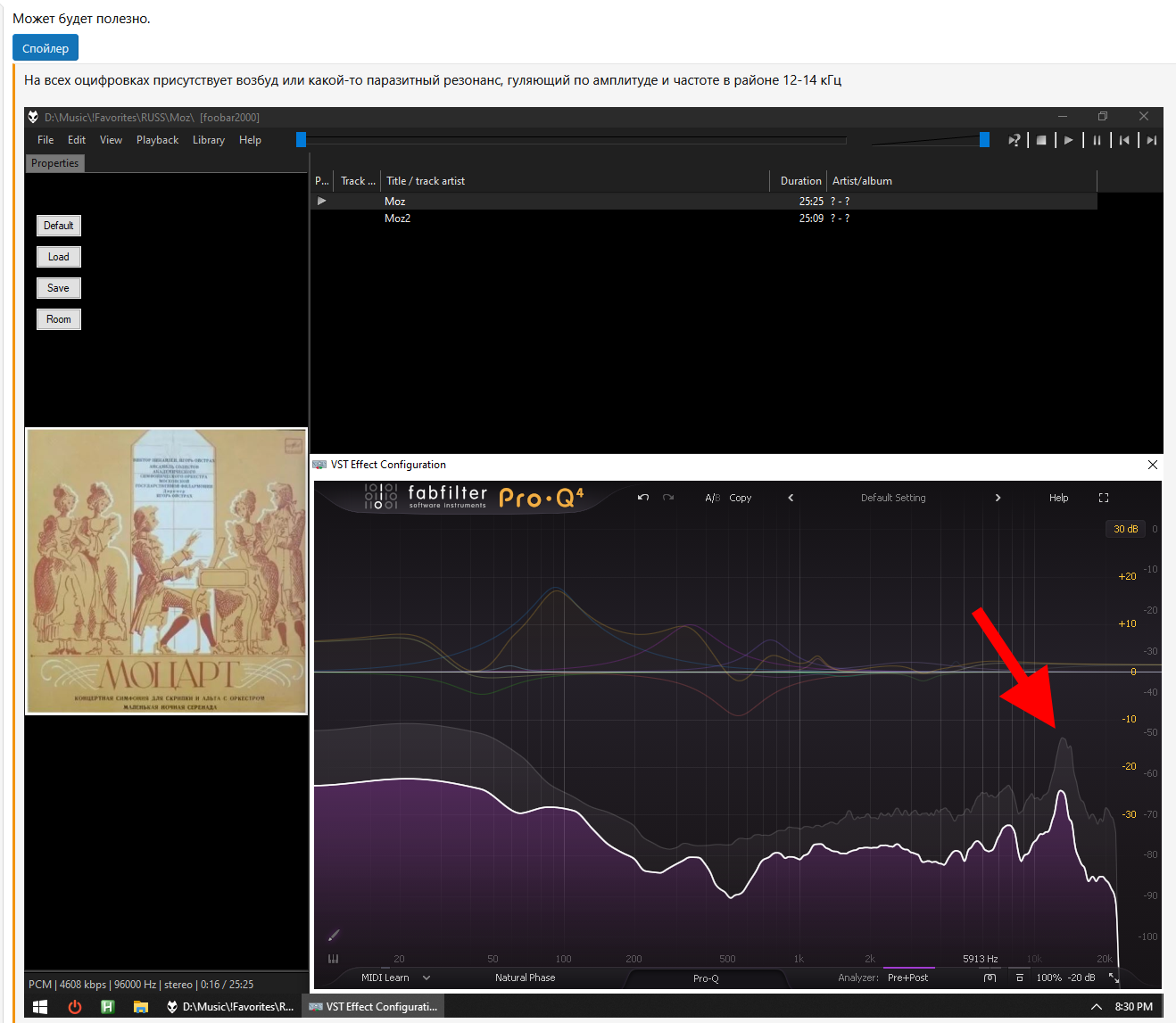Open the Help menu in foobar2000
1176x1023 pixels.
[x=250, y=140]
